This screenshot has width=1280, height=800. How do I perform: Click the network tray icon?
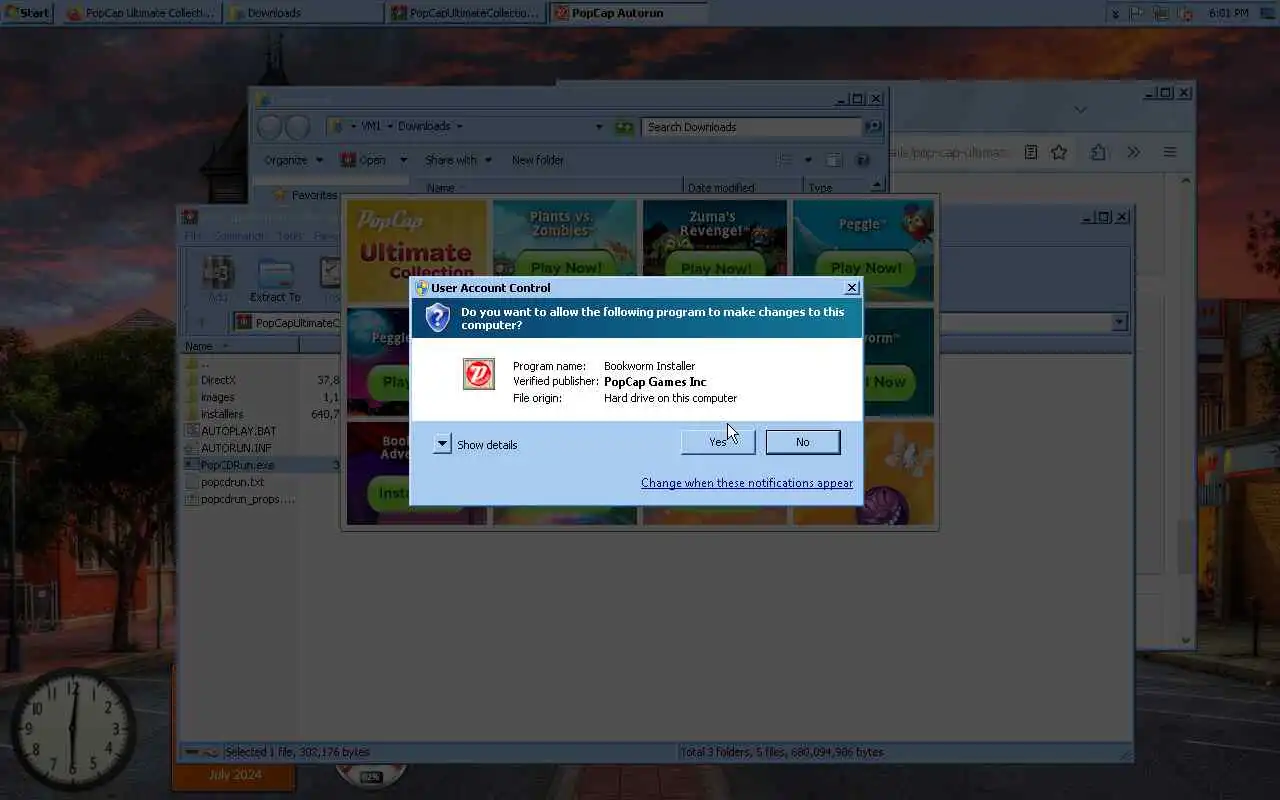(1161, 14)
